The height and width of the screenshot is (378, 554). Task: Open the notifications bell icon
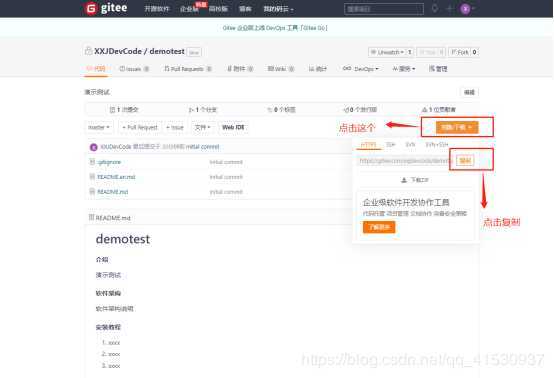pyautogui.click(x=435, y=8)
